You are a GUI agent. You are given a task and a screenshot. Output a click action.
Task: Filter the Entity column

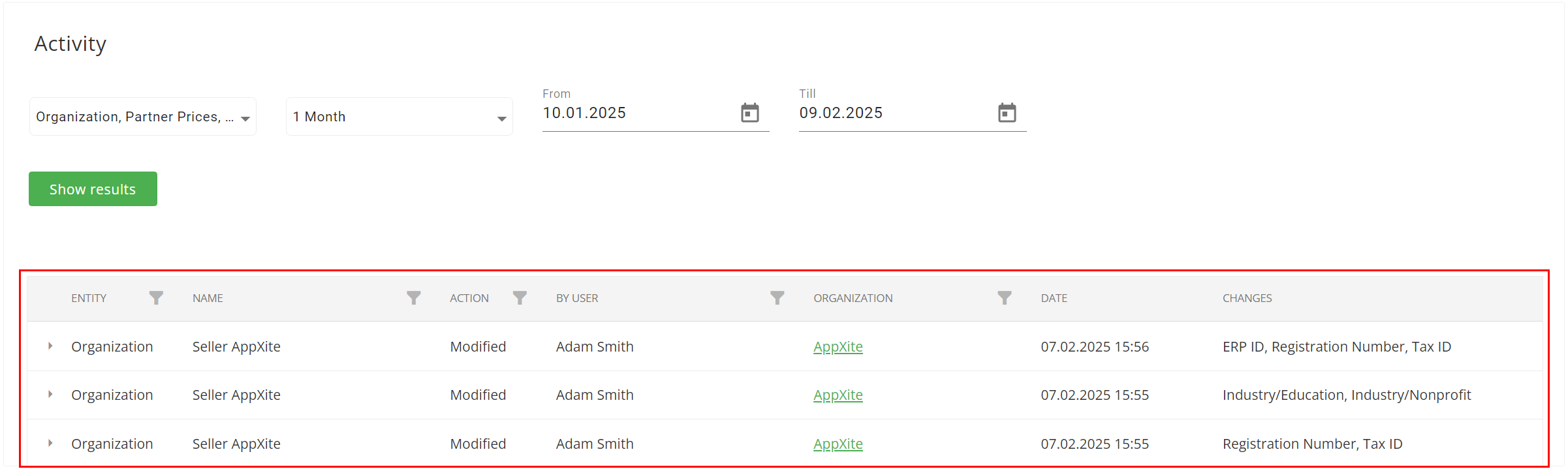(x=156, y=298)
